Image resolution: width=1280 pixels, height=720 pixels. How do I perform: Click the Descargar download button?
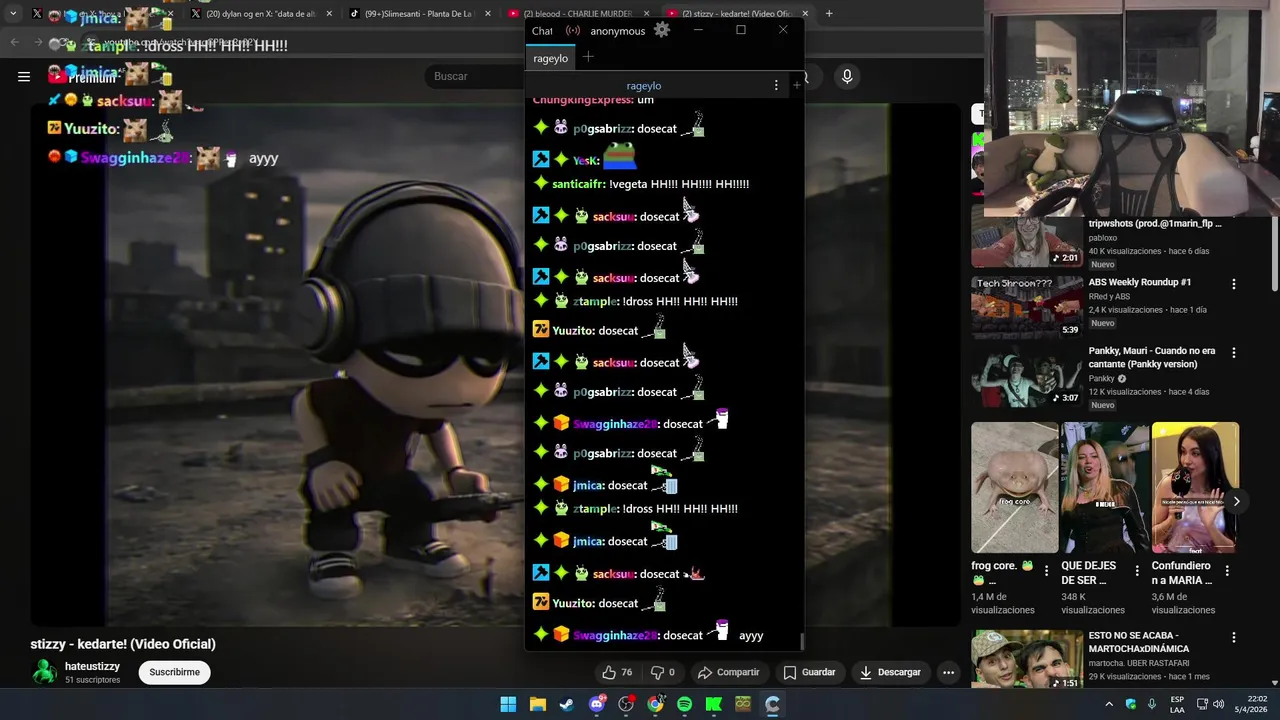pos(890,672)
